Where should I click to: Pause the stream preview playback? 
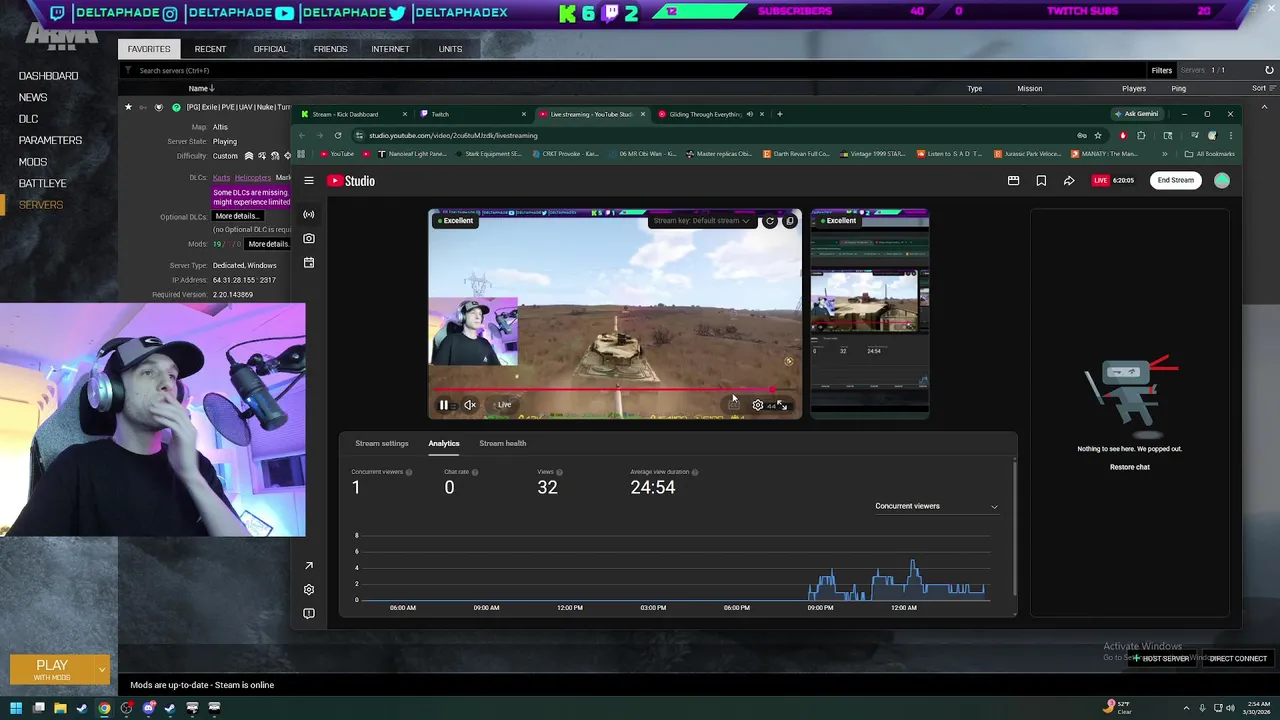pos(444,405)
